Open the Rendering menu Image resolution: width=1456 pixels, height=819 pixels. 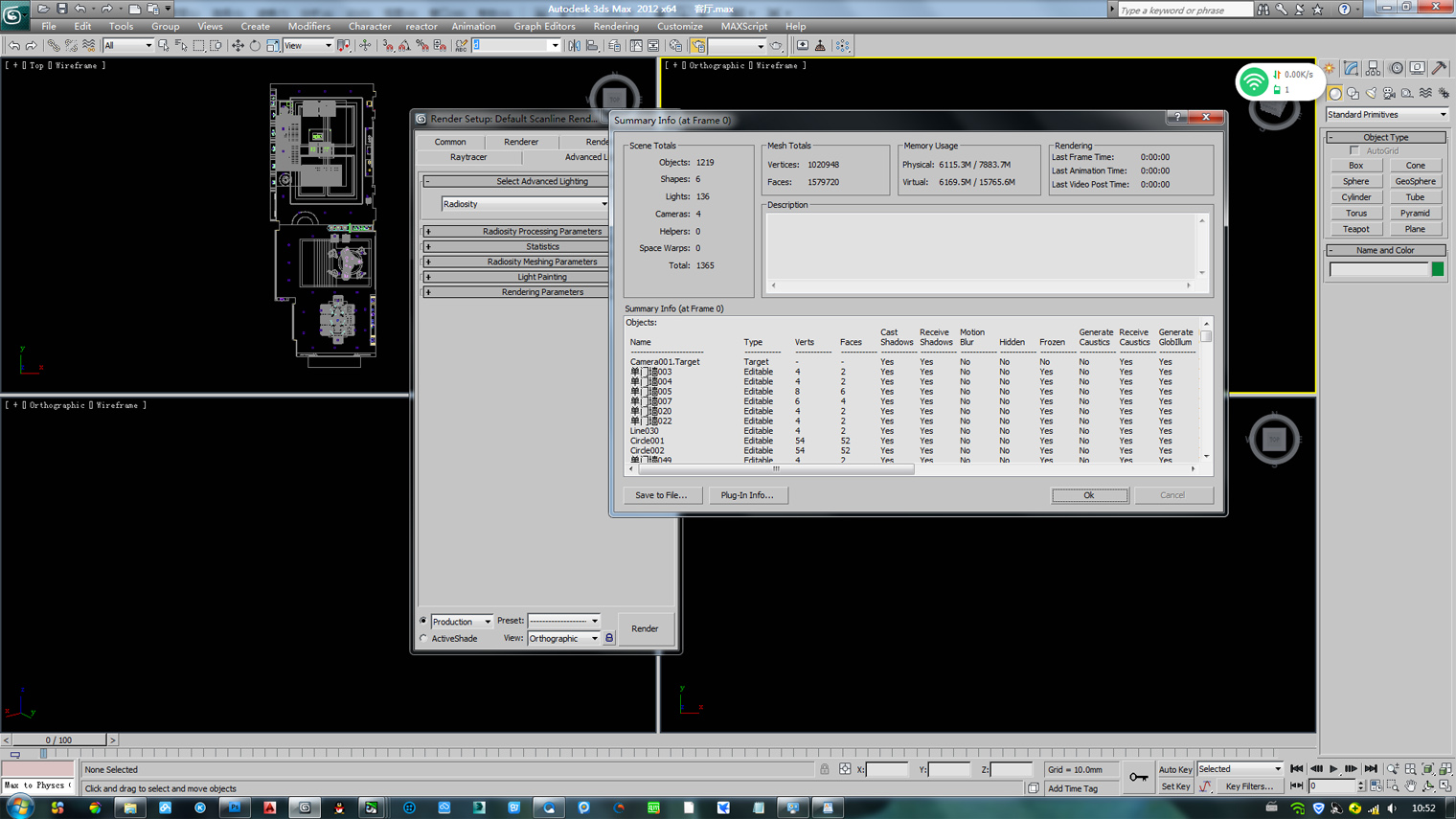pyautogui.click(x=615, y=26)
